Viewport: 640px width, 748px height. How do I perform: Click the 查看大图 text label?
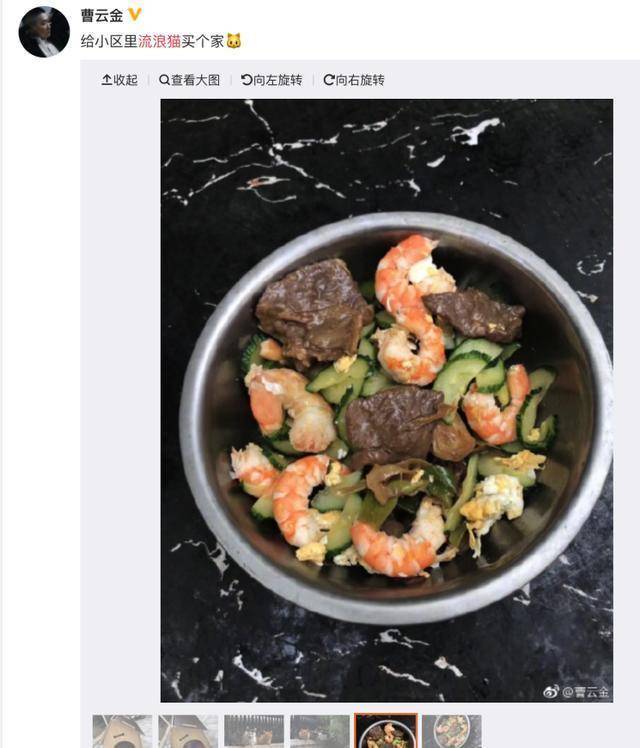(196, 80)
